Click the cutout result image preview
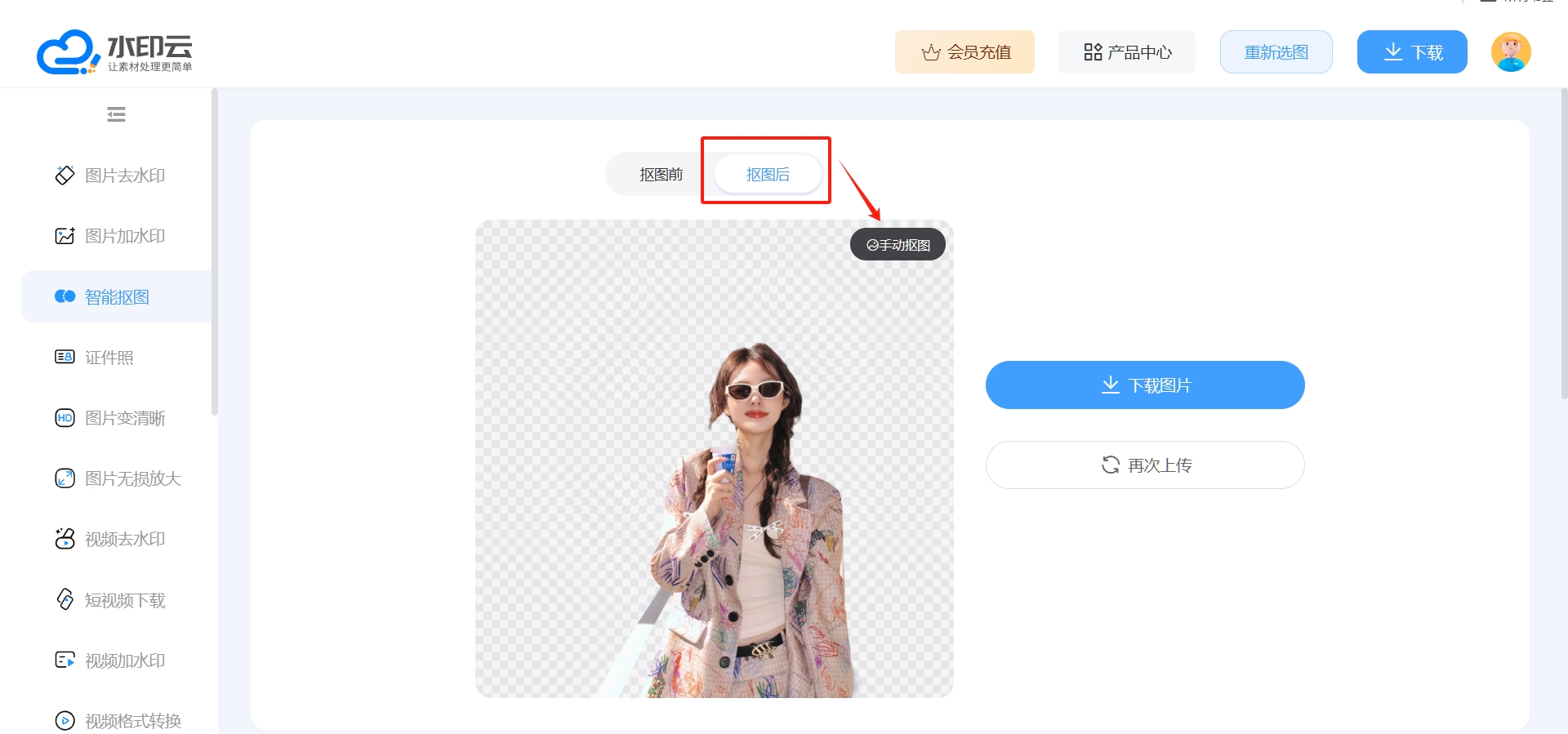This screenshot has height=734, width=1568. click(x=714, y=459)
